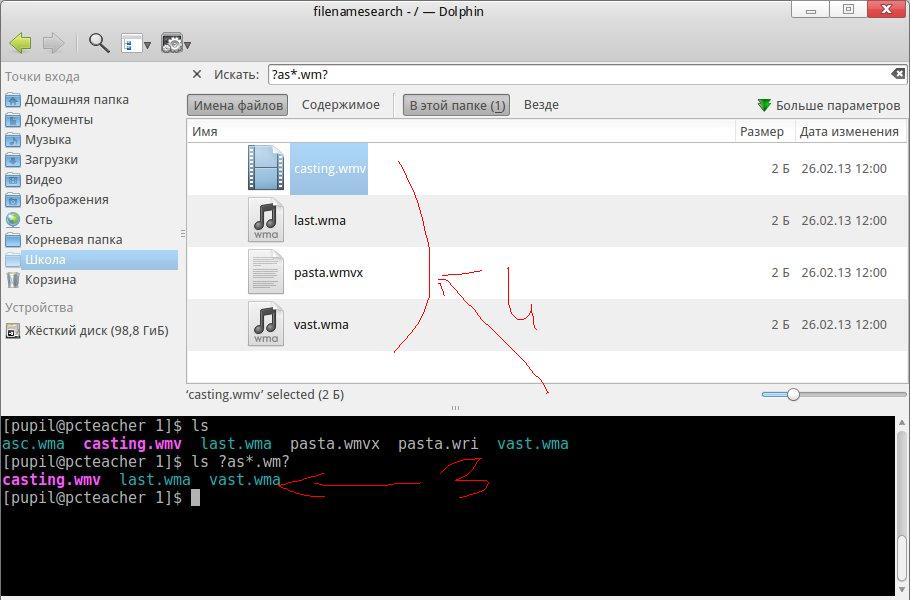Image resolution: width=910 pixels, height=600 pixels.
Task: Sort by the Размер column header
Action: pyautogui.click(x=761, y=132)
